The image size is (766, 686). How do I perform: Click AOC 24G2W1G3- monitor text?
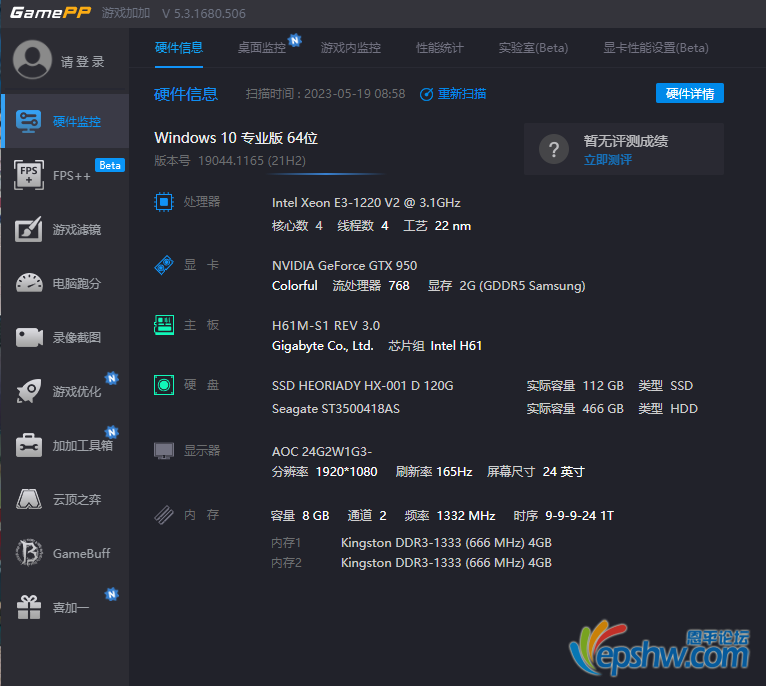click(x=322, y=451)
